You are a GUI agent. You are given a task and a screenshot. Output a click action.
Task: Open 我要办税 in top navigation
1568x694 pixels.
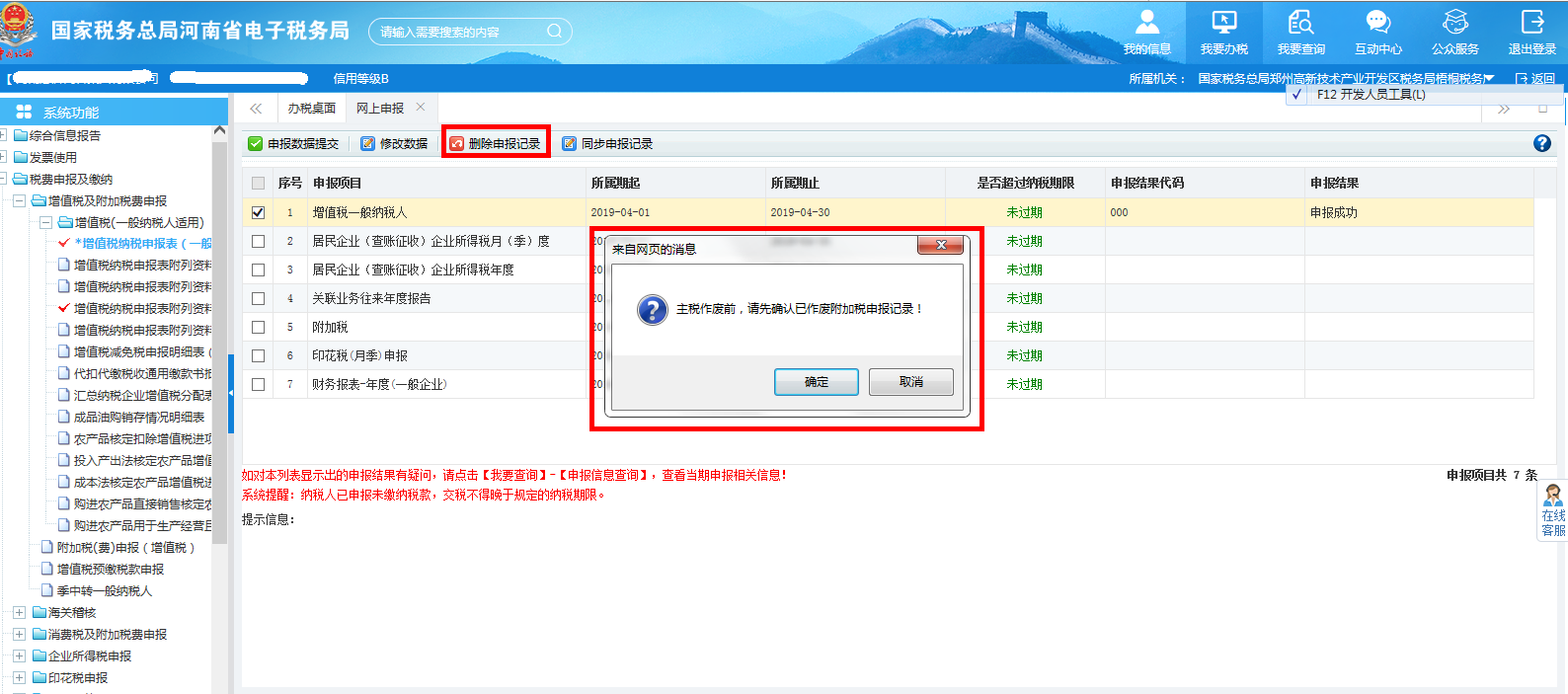coord(1223,32)
